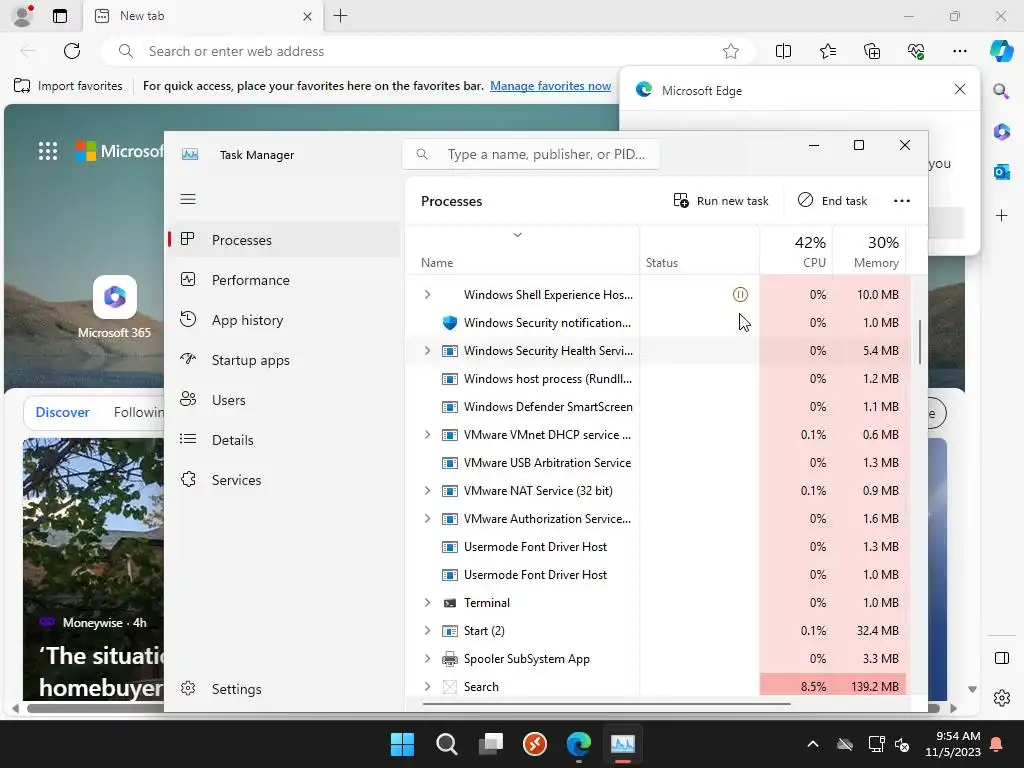Switch to the Performance page

285,280
